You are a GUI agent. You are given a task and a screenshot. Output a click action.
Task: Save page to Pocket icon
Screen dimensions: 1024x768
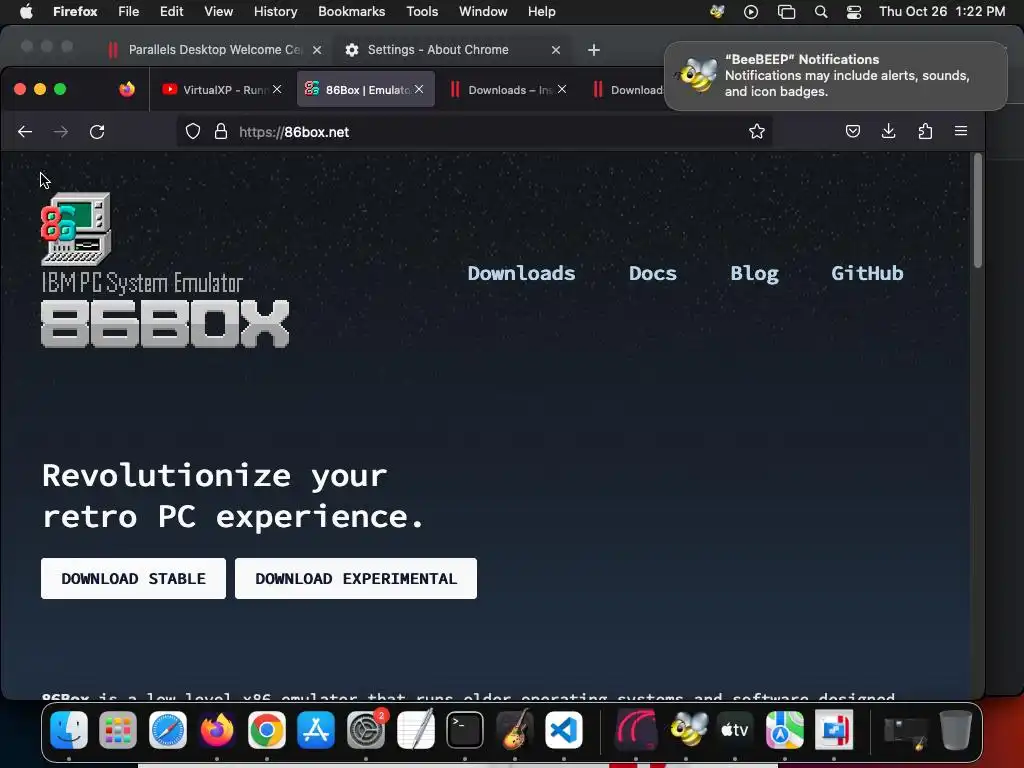(853, 131)
